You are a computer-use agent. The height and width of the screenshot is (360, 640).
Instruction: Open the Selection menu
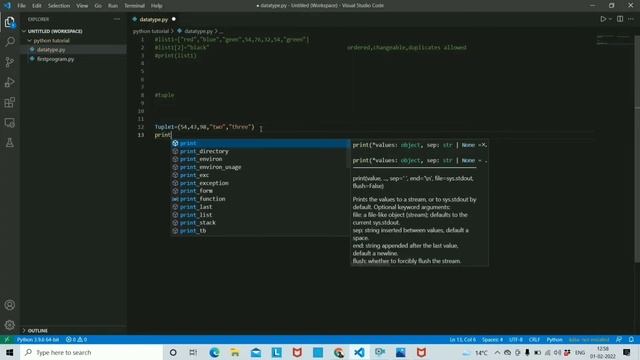[59, 6]
